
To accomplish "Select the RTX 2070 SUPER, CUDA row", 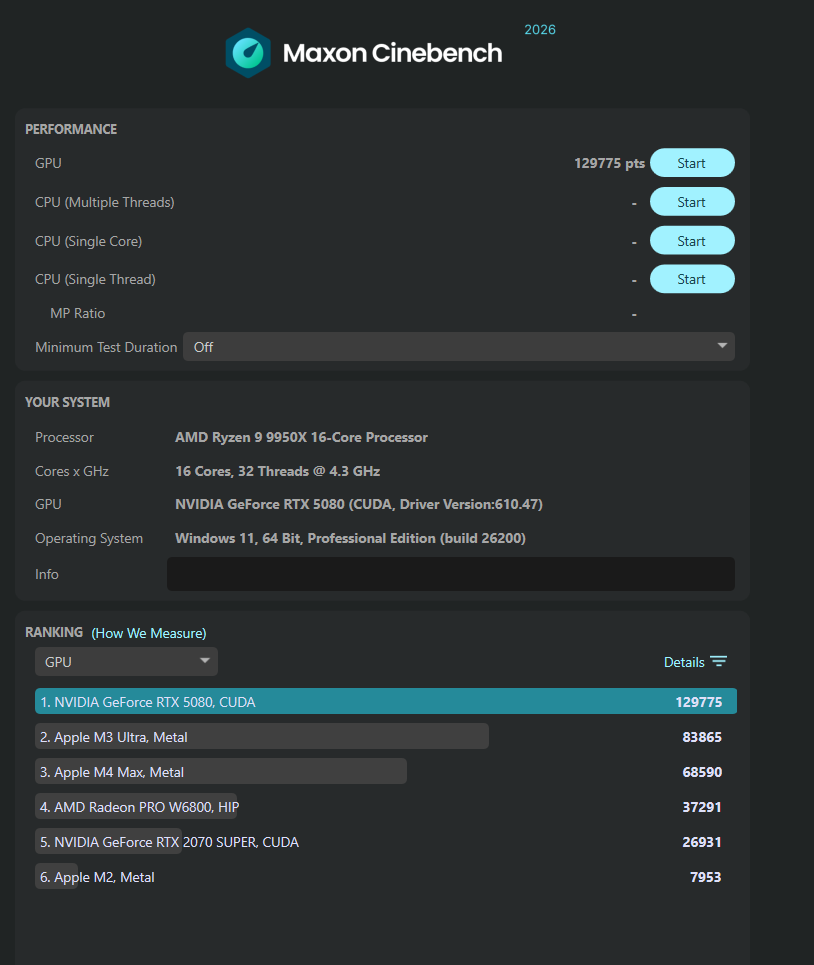I will click(x=386, y=842).
